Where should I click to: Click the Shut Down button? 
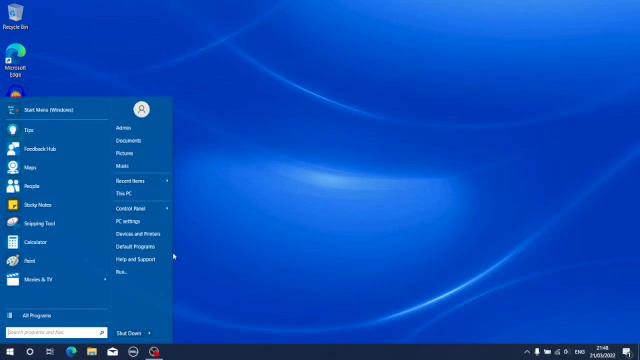[129, 333]
